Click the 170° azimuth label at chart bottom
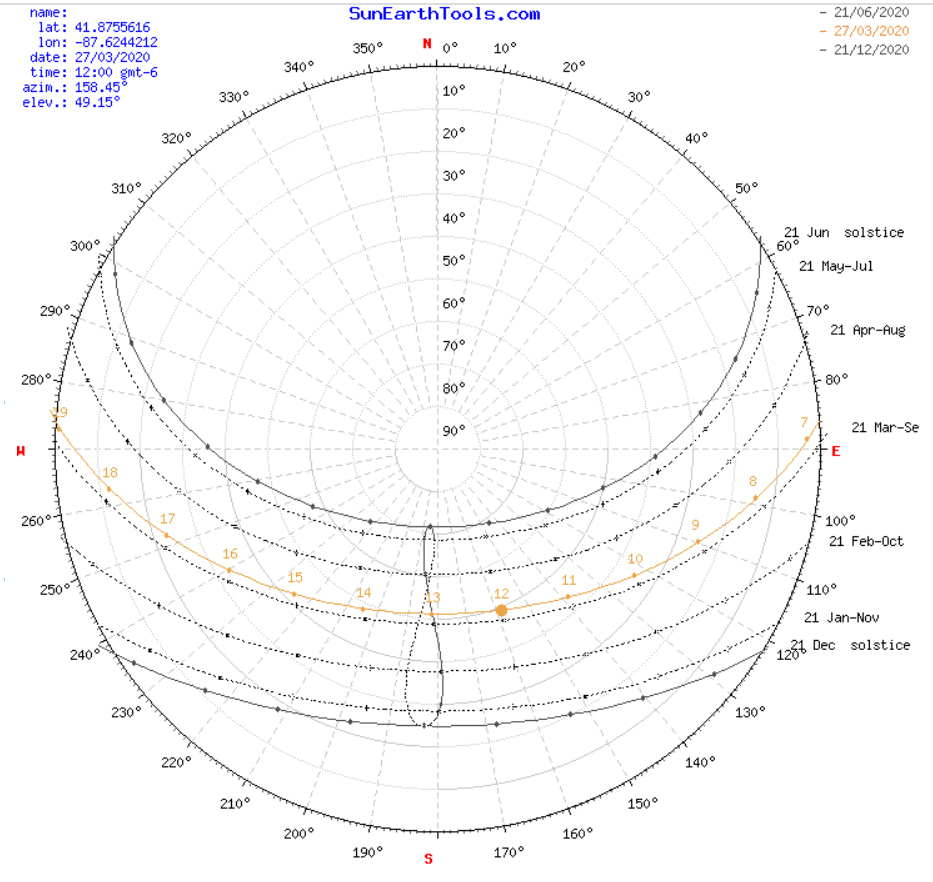Screen dimensions: 933x882 coord(508,853)
